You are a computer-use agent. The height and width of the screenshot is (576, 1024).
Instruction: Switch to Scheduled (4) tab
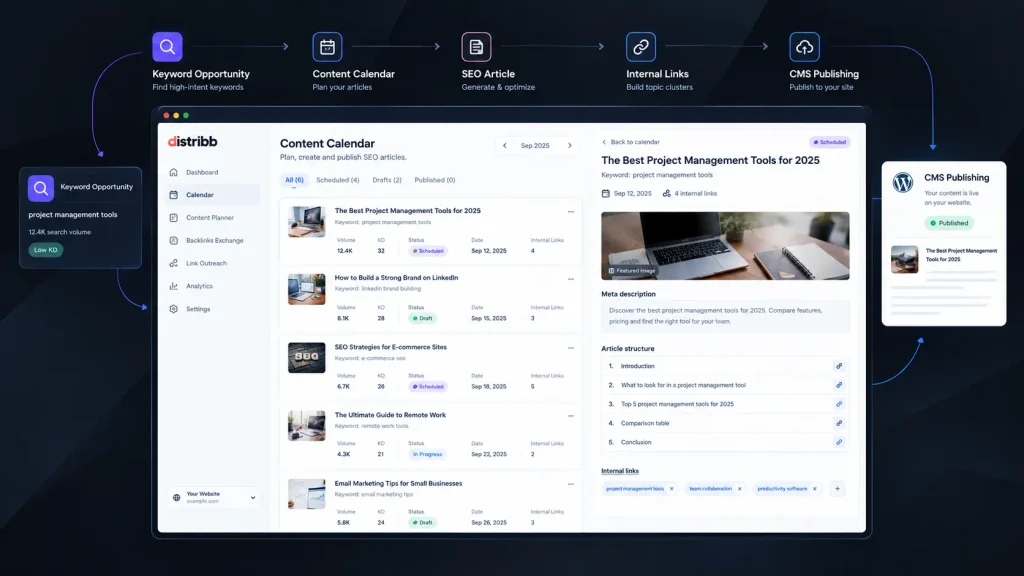point(338,180)
